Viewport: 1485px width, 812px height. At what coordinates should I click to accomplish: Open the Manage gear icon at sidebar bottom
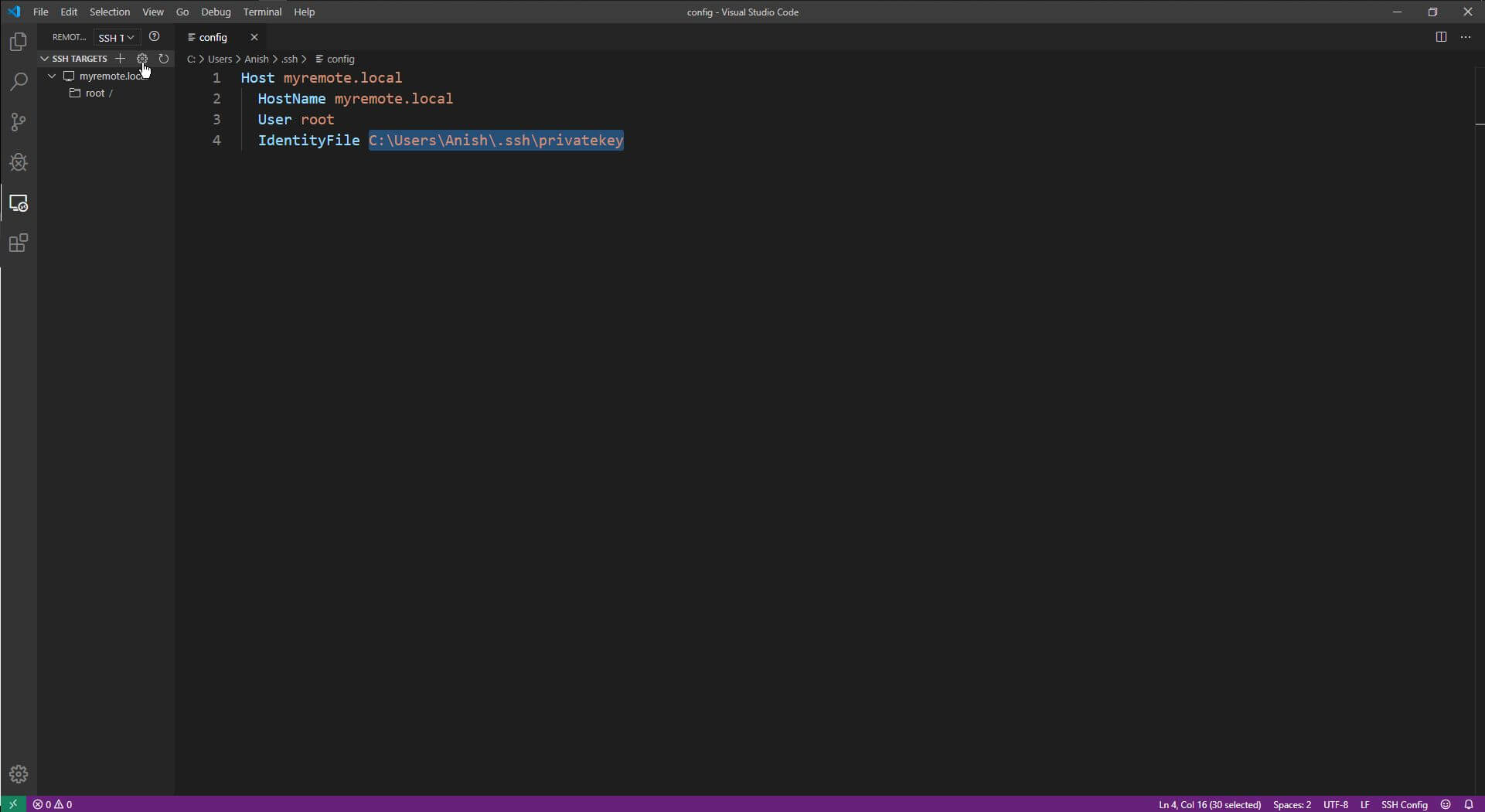[18, 774]
